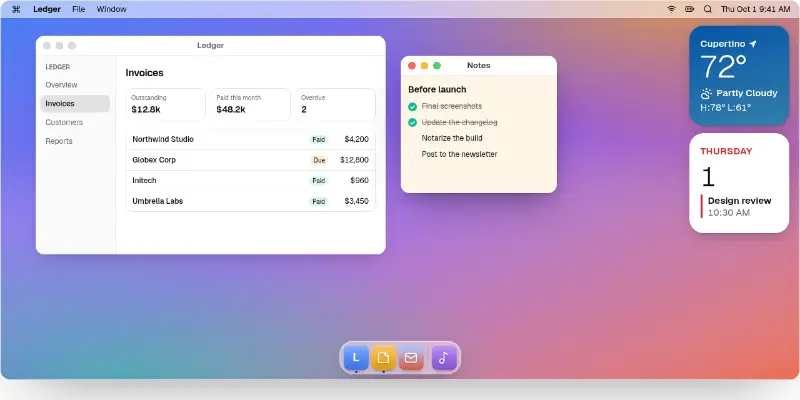Click the Paid badge for Umbrella Labs
This screenshot has width=800, height=400.
pyautogui.click(x=319, y=202)
